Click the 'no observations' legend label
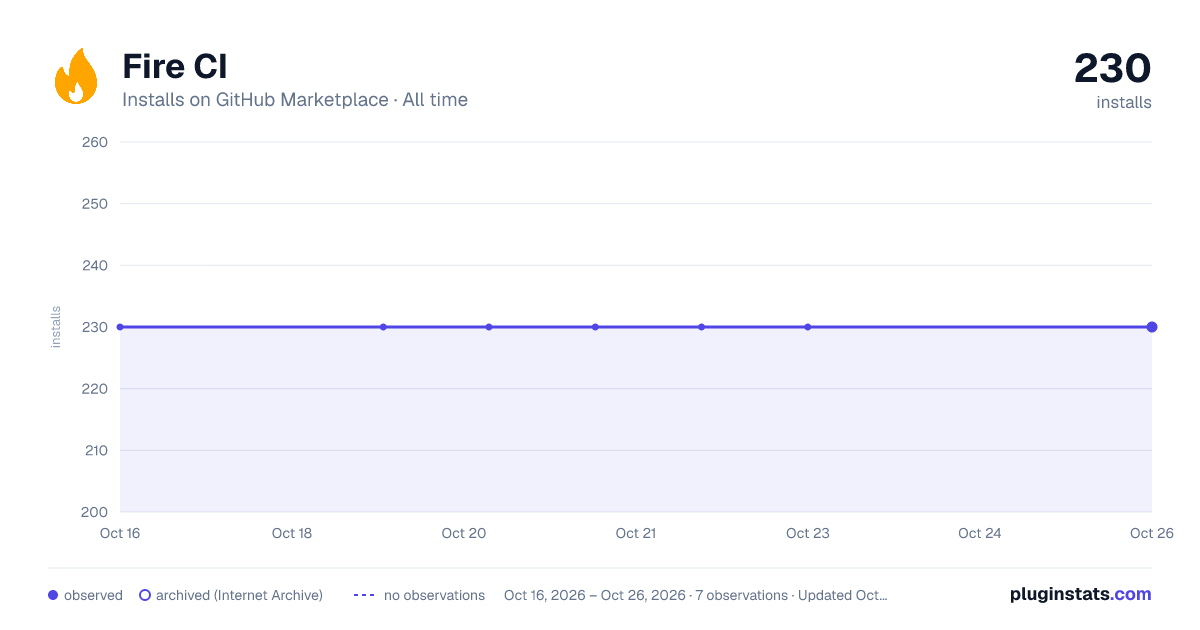The width and height of the screenshot is (1200, 630). 434,595
